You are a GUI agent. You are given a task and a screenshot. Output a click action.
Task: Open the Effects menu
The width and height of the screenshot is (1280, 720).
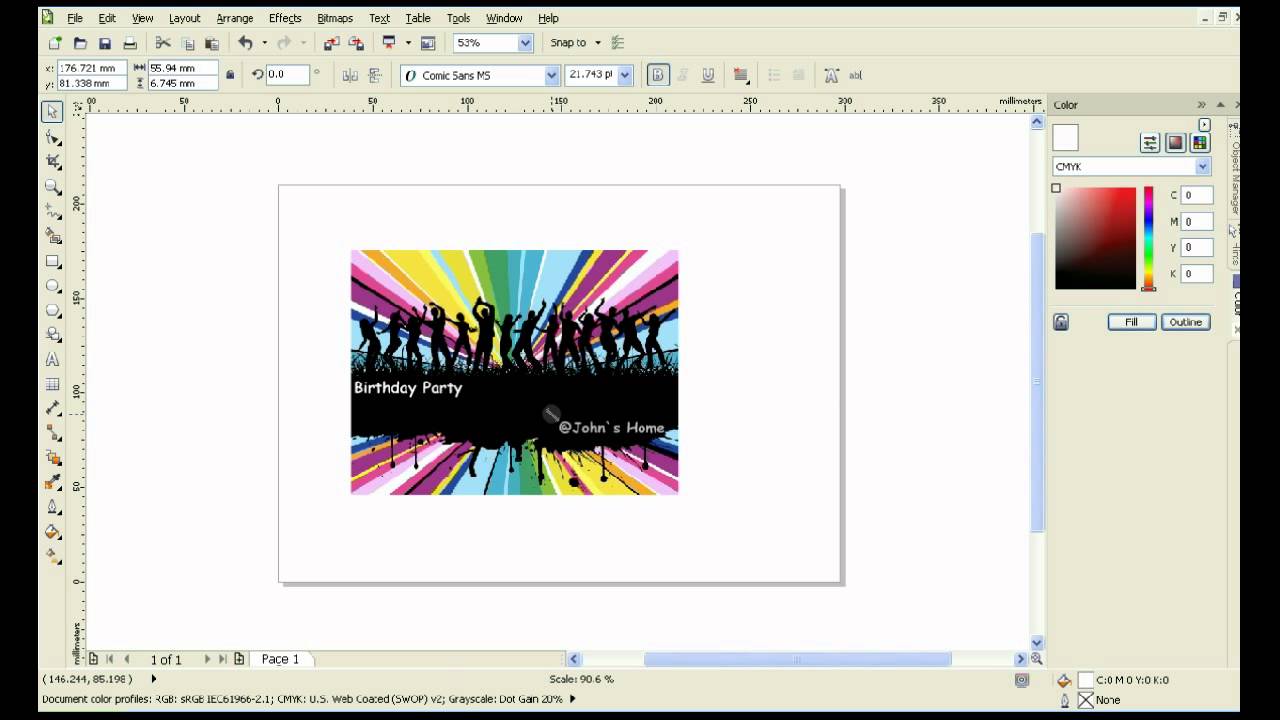285,18
